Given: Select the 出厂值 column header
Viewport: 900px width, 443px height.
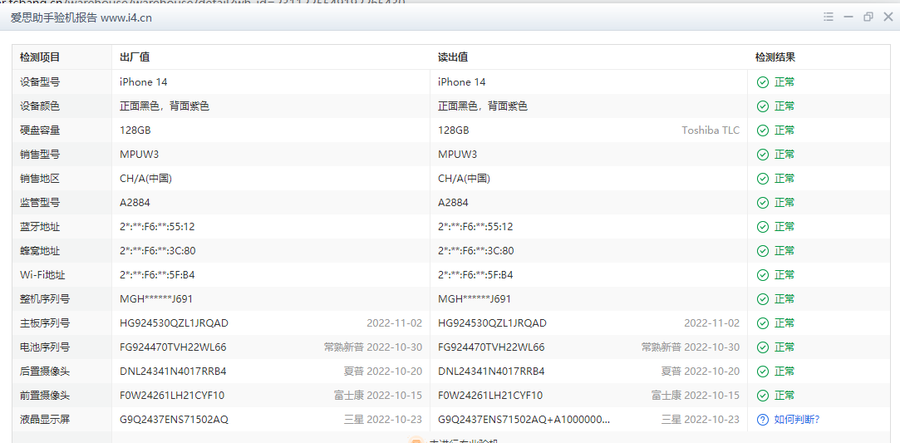Looking at the screenshot, I should [x=134, y=57].
